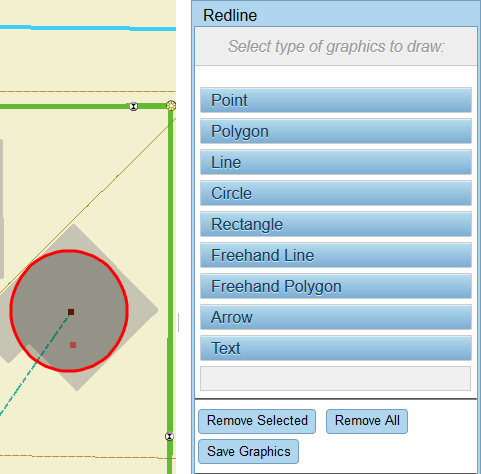Select the Point graphics type
481x474 pixels.
pos(336,100)
